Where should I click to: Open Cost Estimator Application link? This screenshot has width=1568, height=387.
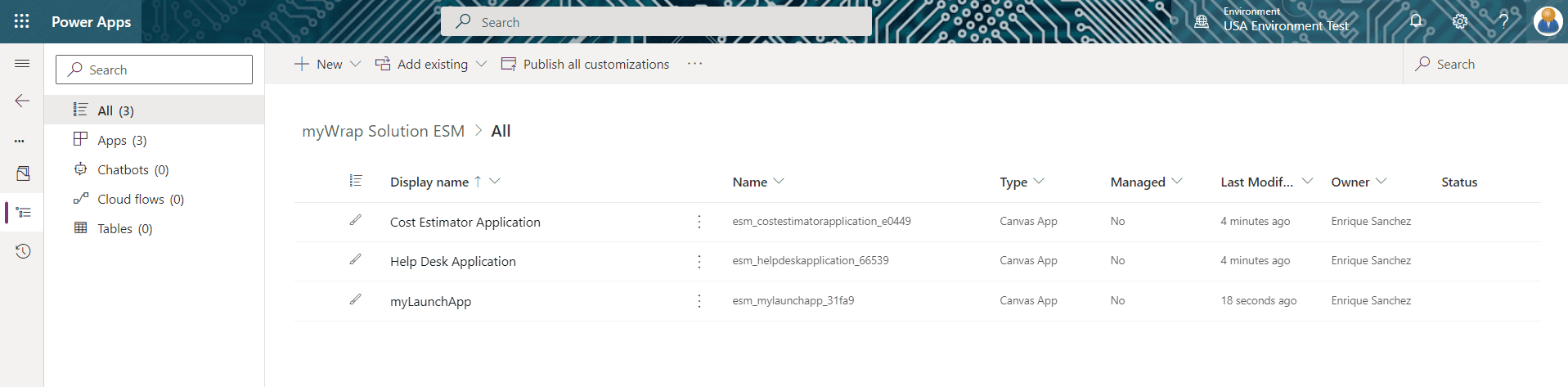click(x=465, y=222)
